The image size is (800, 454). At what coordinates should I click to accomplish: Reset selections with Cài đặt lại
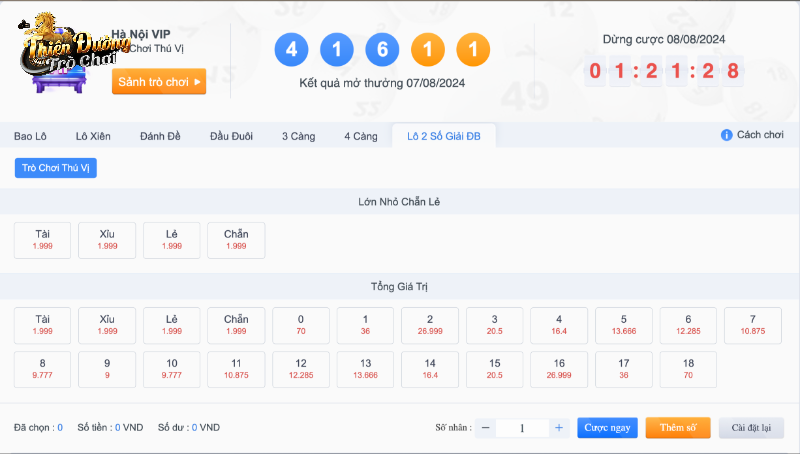point(751,428)
